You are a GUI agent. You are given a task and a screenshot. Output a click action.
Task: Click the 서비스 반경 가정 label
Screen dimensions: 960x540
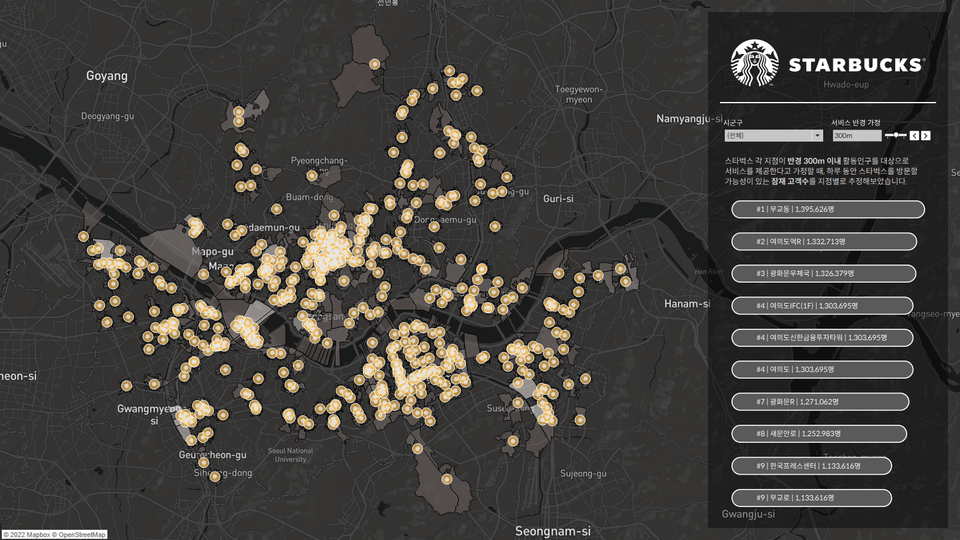(855, 122)
